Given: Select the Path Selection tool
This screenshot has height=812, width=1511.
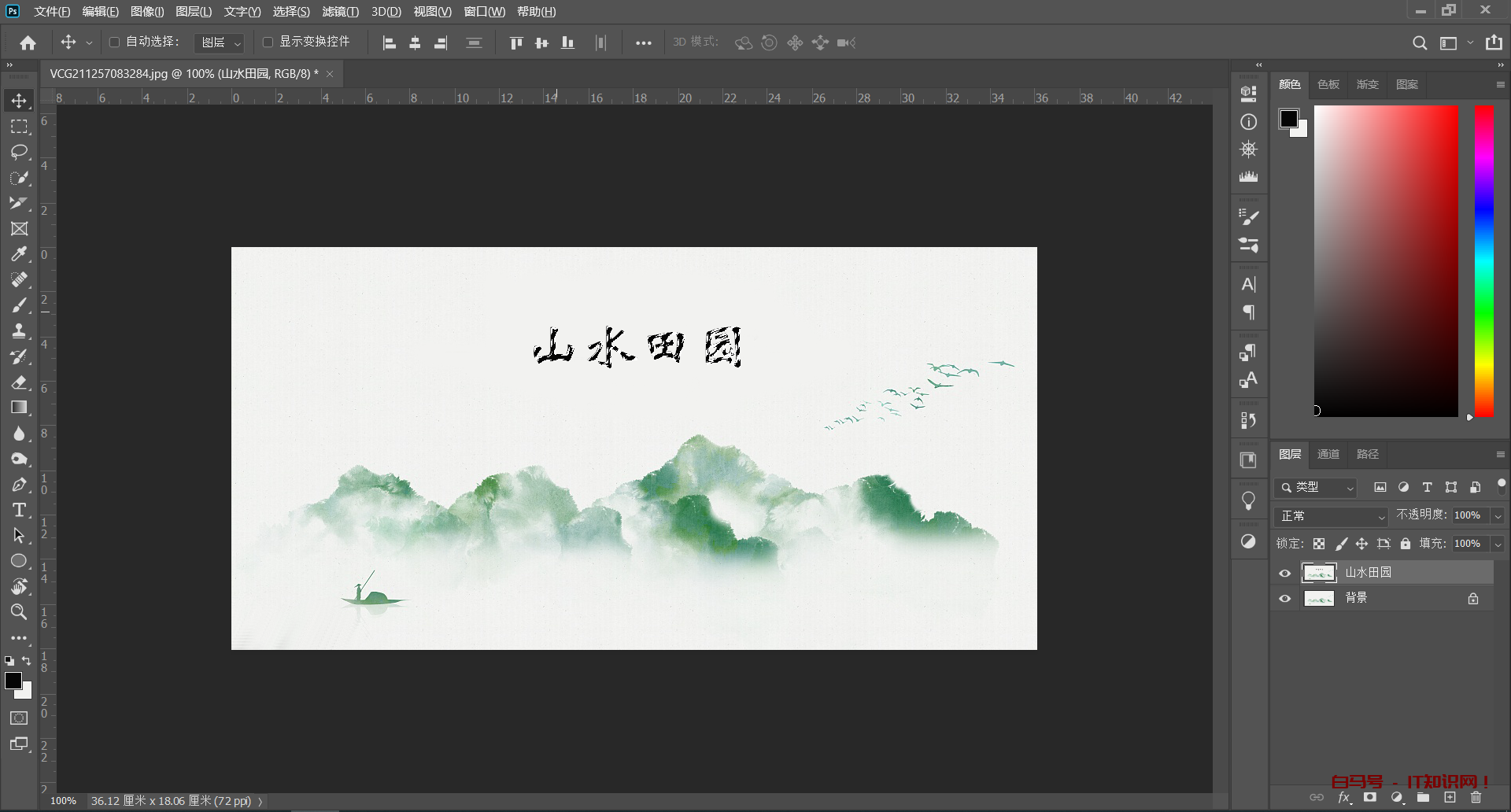Looking at the screenshot, I should pos(19,536).
